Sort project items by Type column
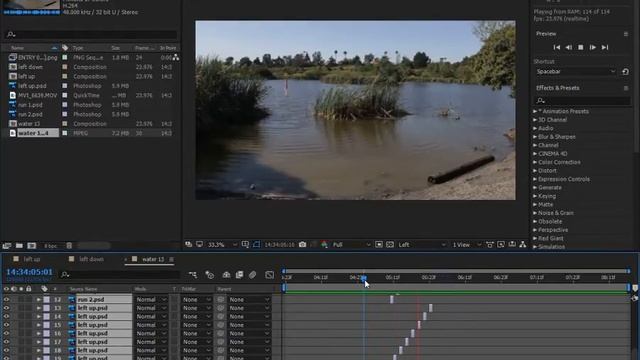The width and height of the screenshot is (640, 360). tap(78, 48)
